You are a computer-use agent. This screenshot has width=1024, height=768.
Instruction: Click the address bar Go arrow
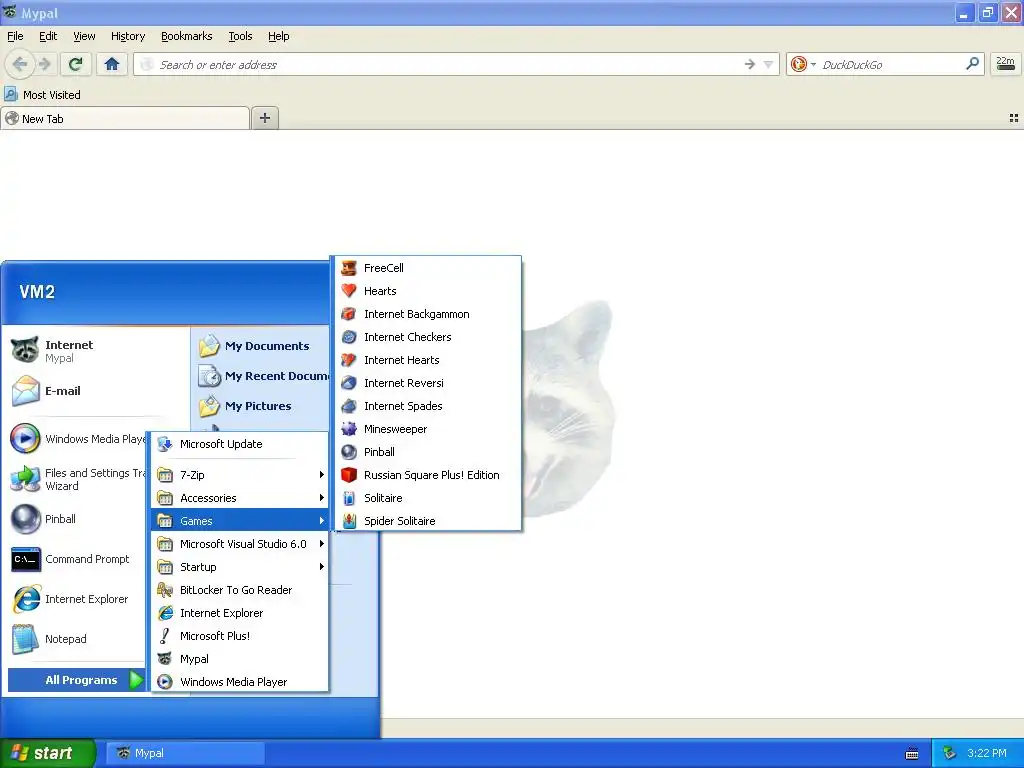[x=750, y=64]
